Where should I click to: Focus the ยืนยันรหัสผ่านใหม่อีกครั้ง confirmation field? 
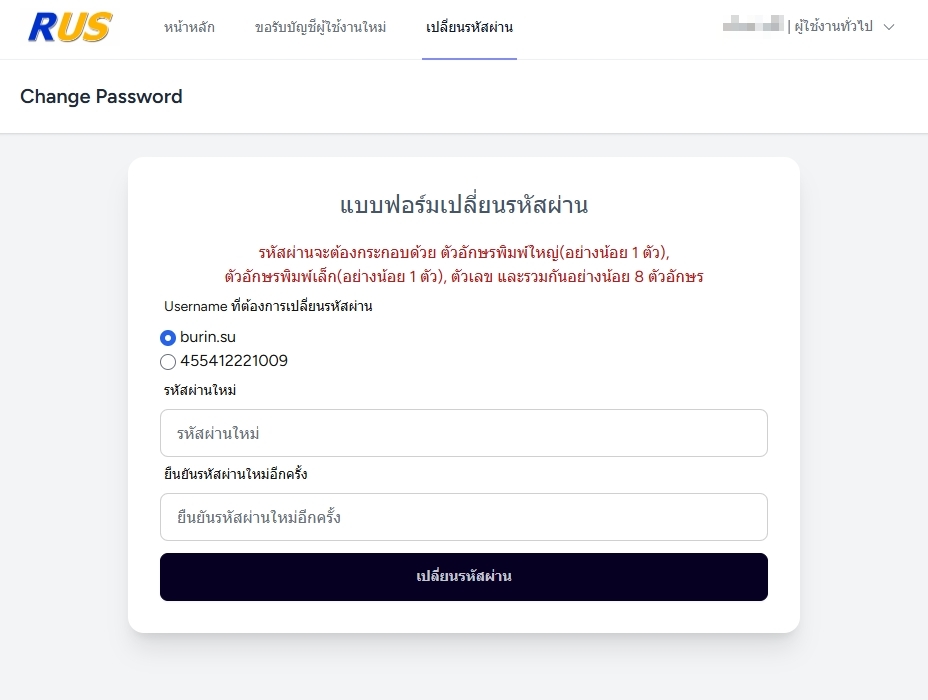click(x=463, y=517)
